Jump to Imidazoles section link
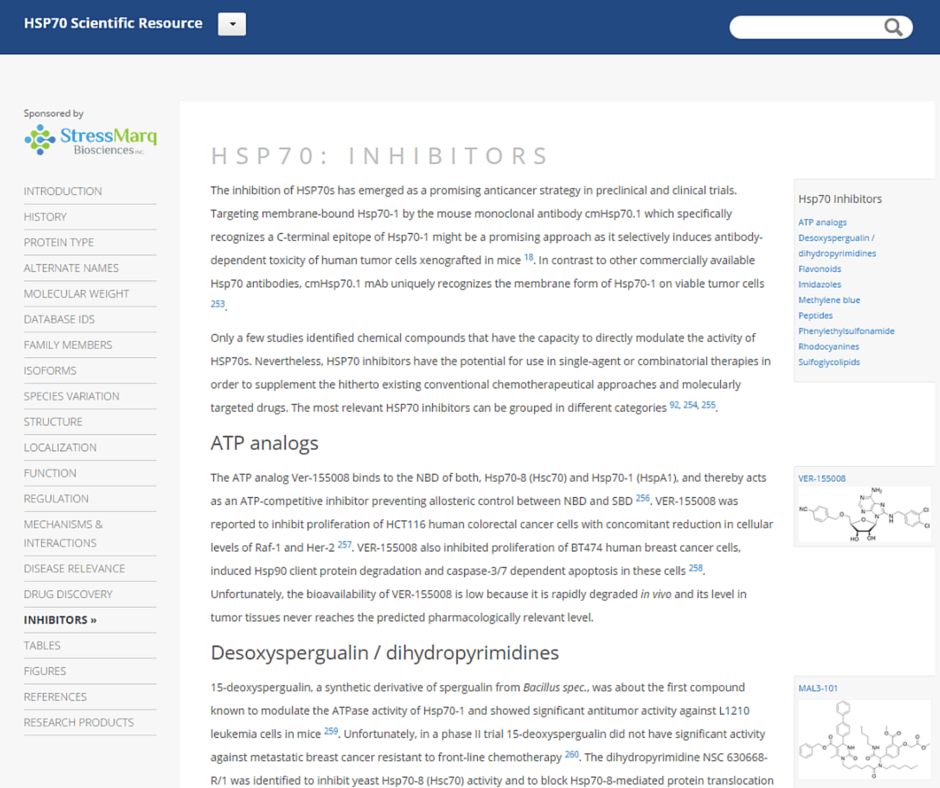Screen dimensions: 940x788 point(820,285)
